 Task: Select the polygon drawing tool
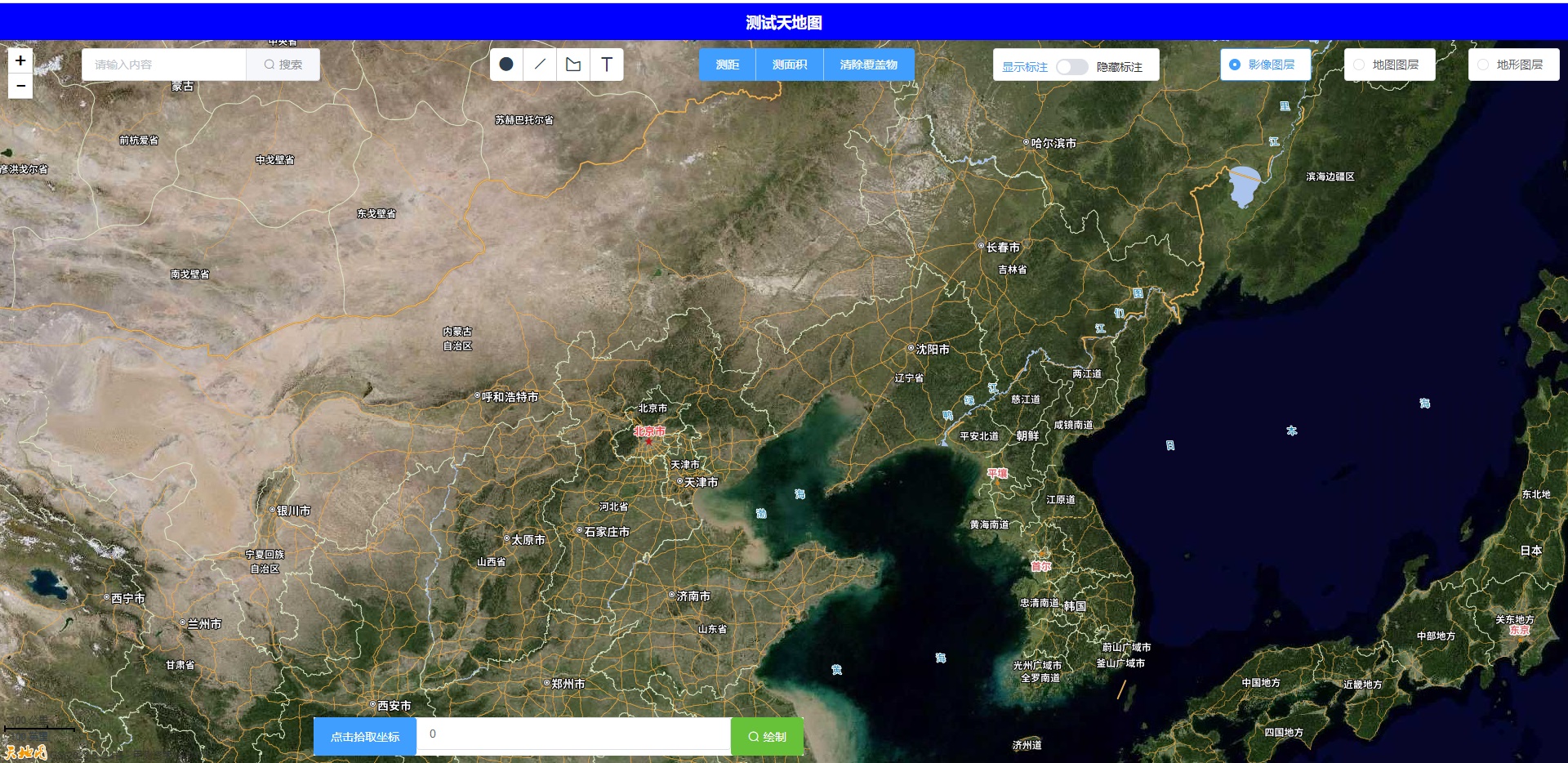[x=573, y=64]
